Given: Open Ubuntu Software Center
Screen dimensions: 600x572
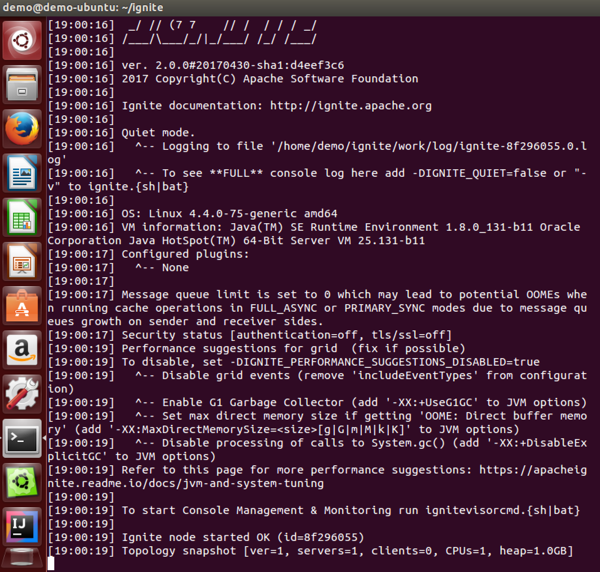Looking at the screenshot, I should (x=22, y=306).
